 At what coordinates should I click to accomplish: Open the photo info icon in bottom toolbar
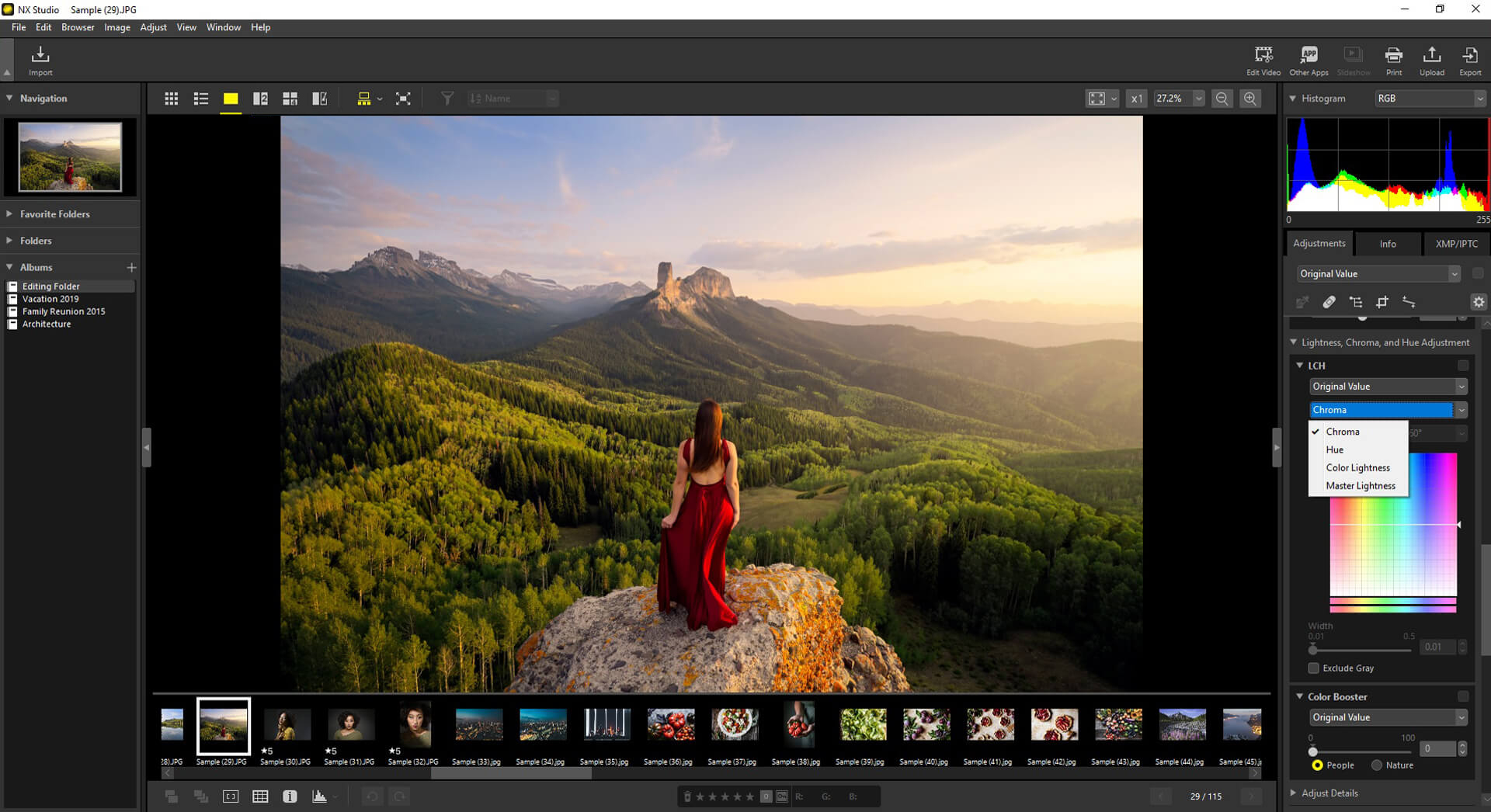click(290, 796)
